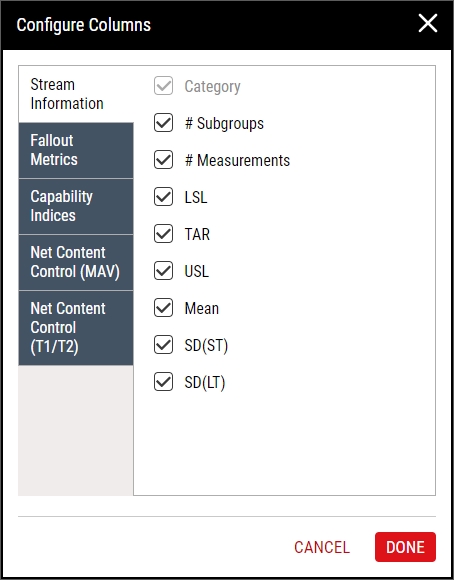Uncheck the # Subgroups checkbox

click(163, 123)
